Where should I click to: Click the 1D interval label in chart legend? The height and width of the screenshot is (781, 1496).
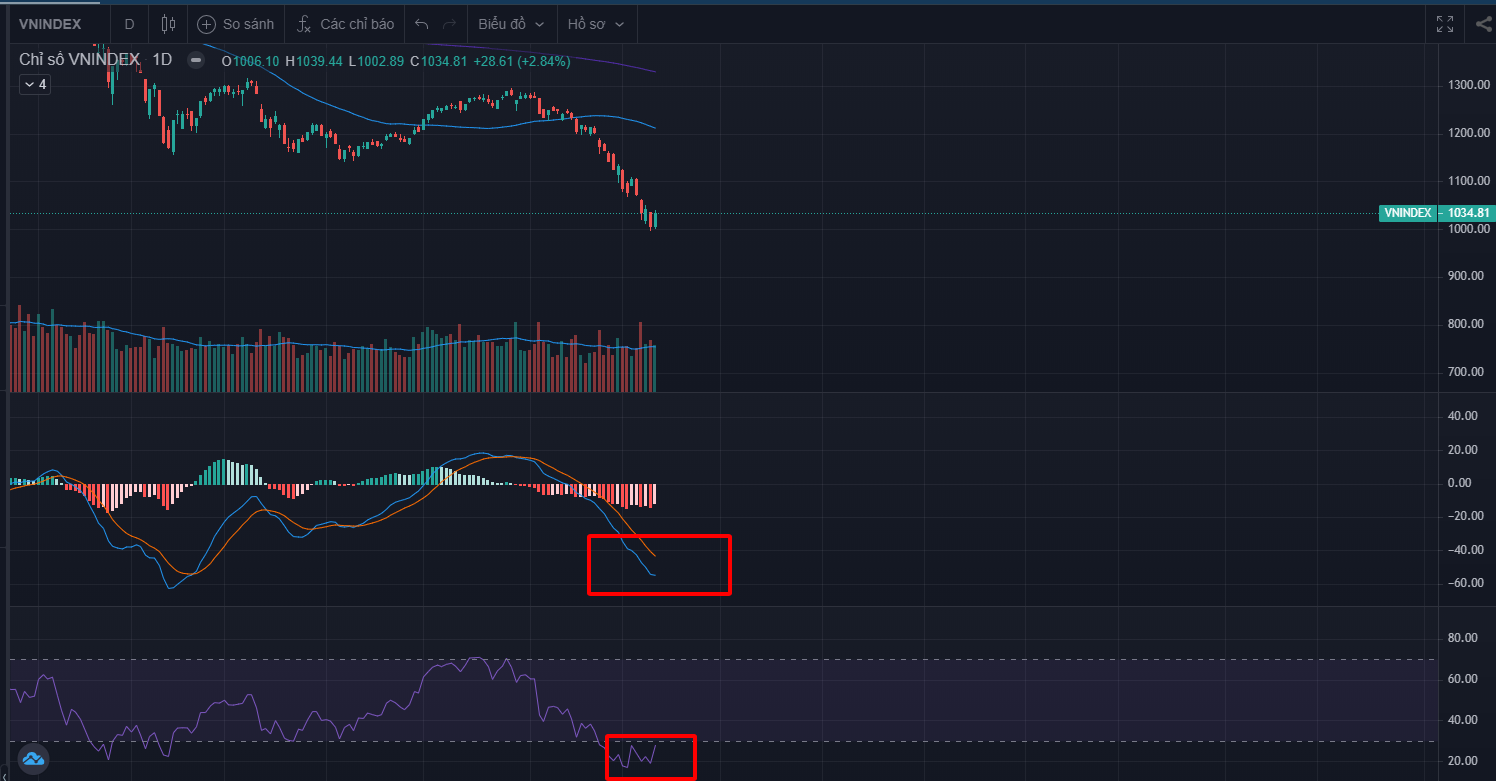(x=162, y=60)
